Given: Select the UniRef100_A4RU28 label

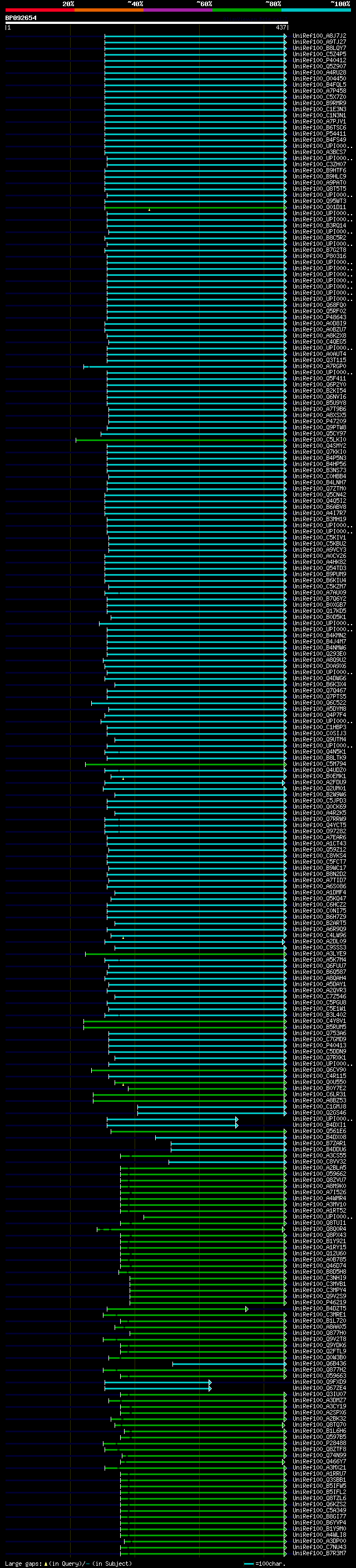Looking at the screenshot, I should (319, 72).
